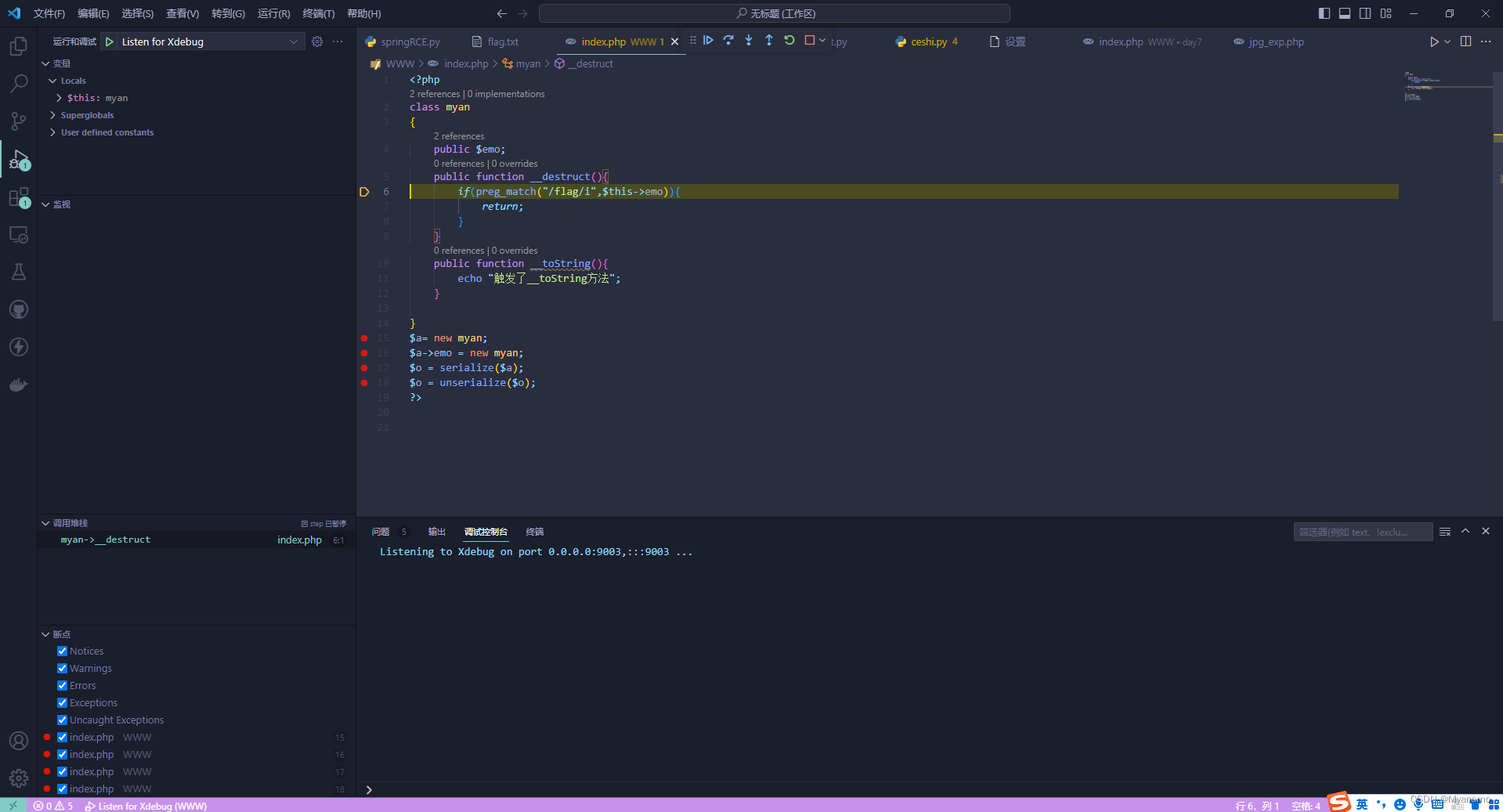Click Step Over in the debug toolbar
Image resolution: width=1503 pixels, height=812 pixels.
728,40
